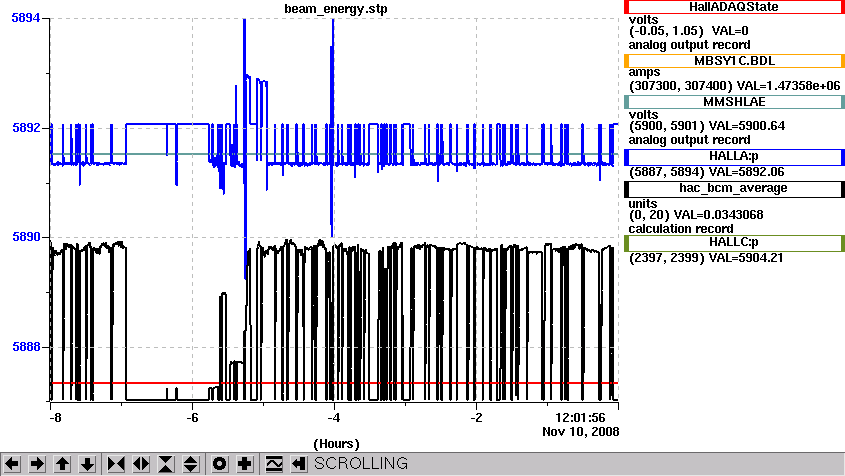Pan the graph up with the up arrow
845x476 pixels.
point(63,464)
